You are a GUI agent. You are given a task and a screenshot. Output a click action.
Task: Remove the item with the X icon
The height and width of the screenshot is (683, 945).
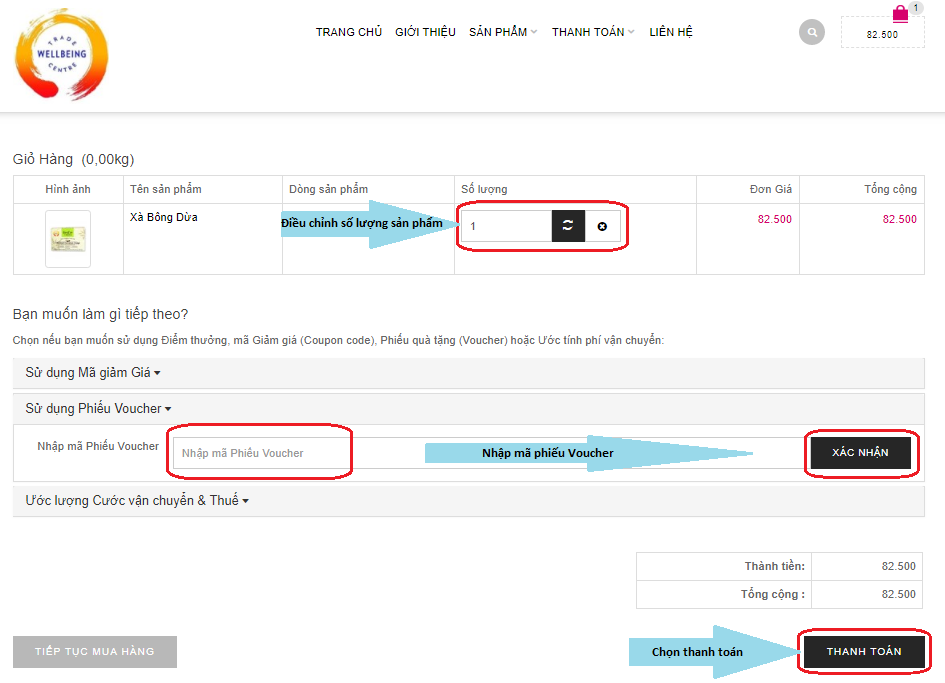(602, 226)
